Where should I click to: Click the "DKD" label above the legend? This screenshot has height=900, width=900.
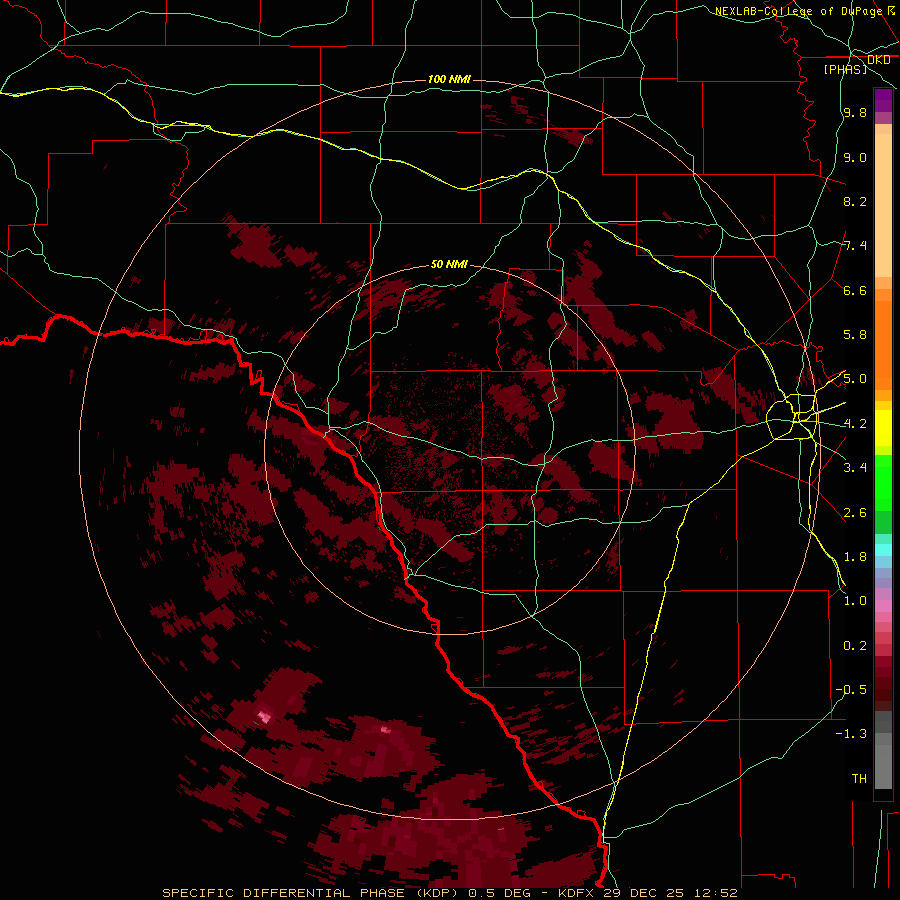point(879,60)
